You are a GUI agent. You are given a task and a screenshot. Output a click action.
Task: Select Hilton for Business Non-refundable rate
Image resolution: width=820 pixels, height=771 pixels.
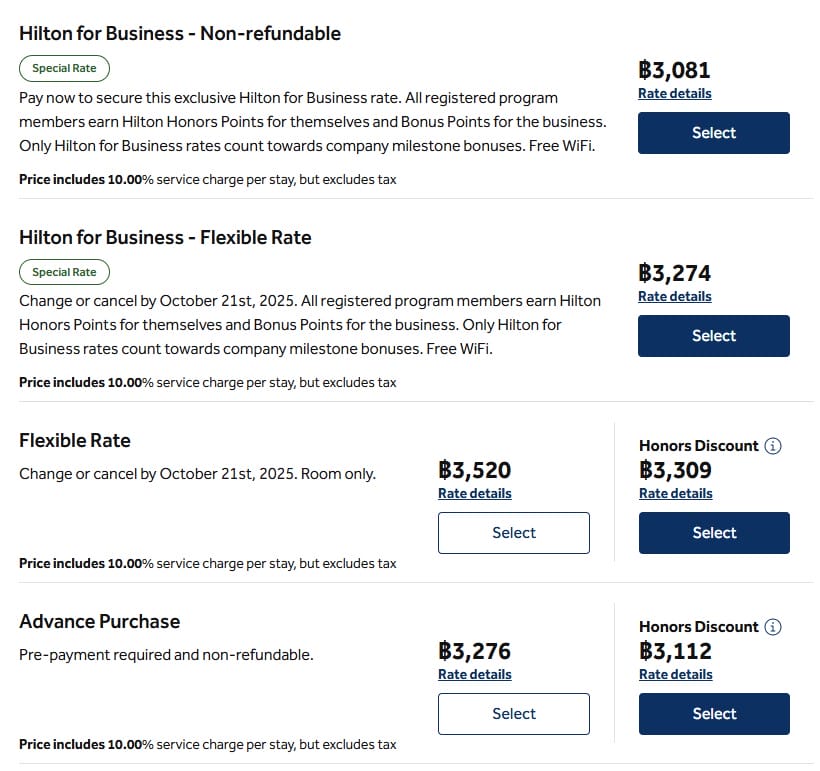pos(713,133)
